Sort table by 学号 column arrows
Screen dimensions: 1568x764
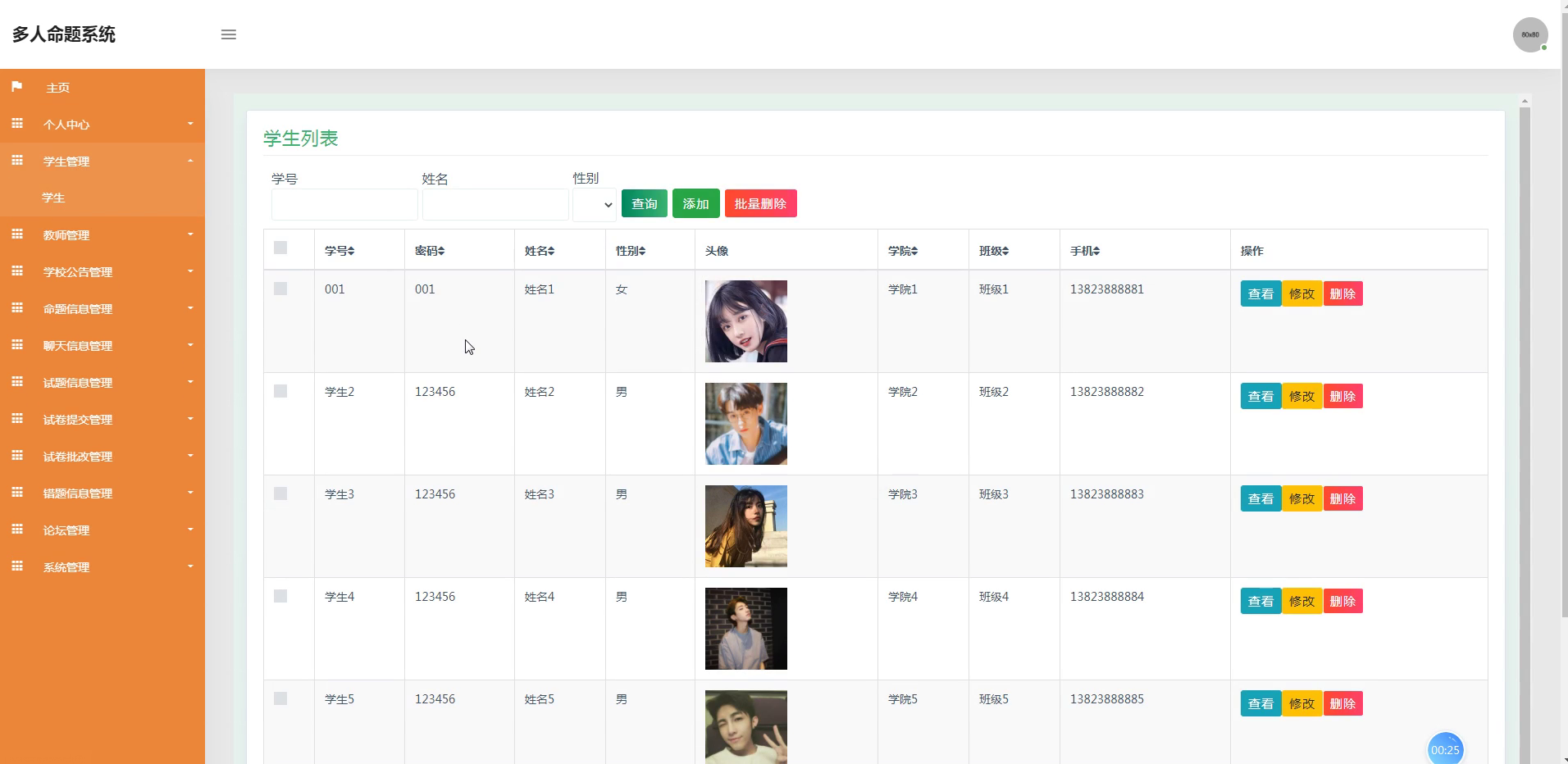[x=351, y=251]
